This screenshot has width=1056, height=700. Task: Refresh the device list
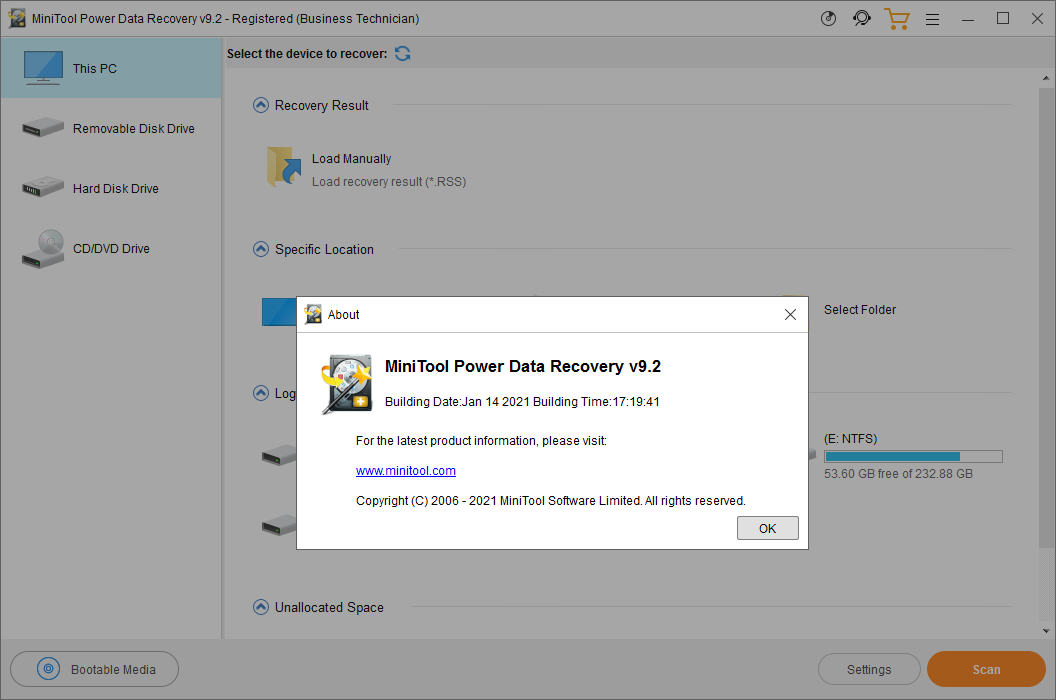coord(403,53)
